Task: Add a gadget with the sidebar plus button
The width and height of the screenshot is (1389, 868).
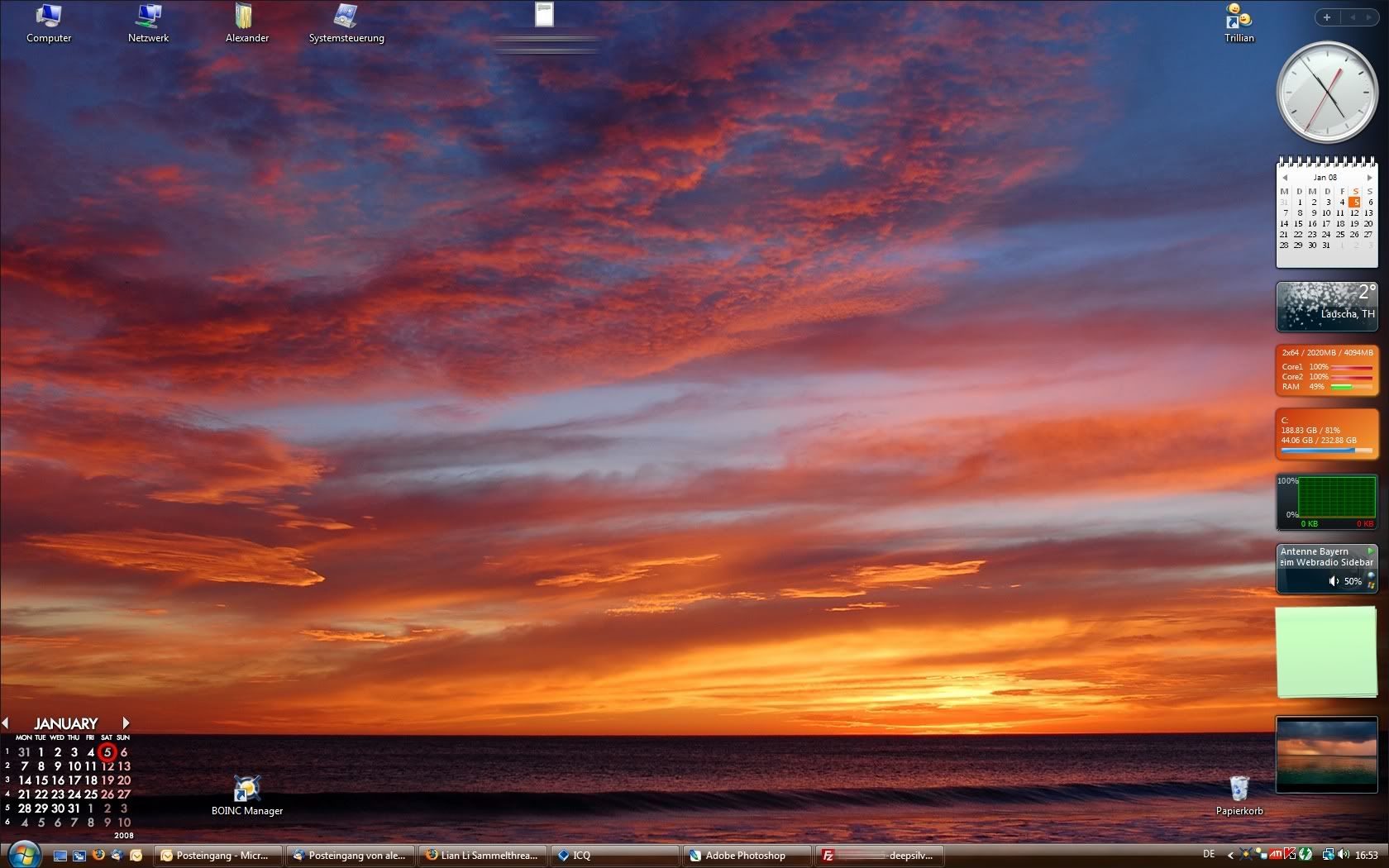Action: pyautogui.click(x=1326, y=17)
